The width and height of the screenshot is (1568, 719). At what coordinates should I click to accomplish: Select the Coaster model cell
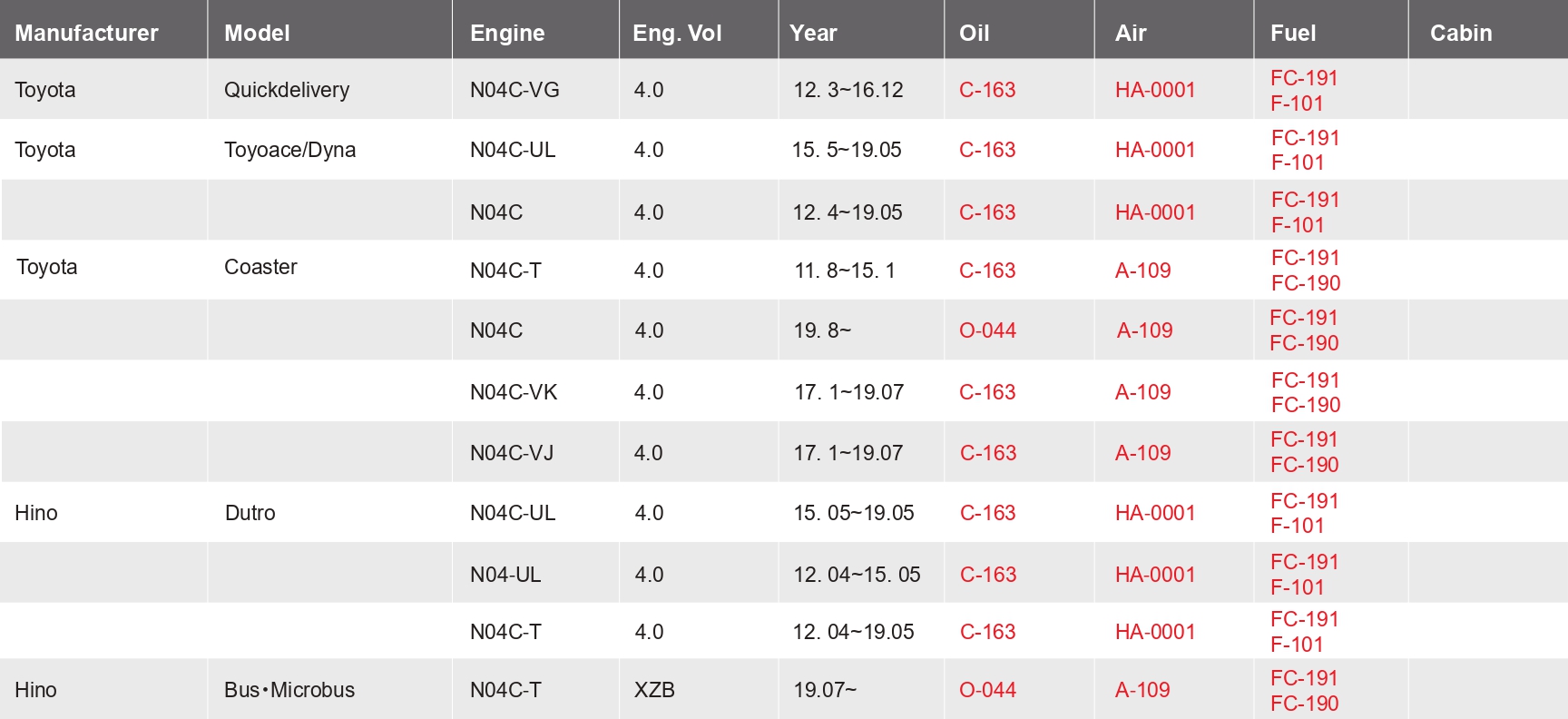click(260, 267)
